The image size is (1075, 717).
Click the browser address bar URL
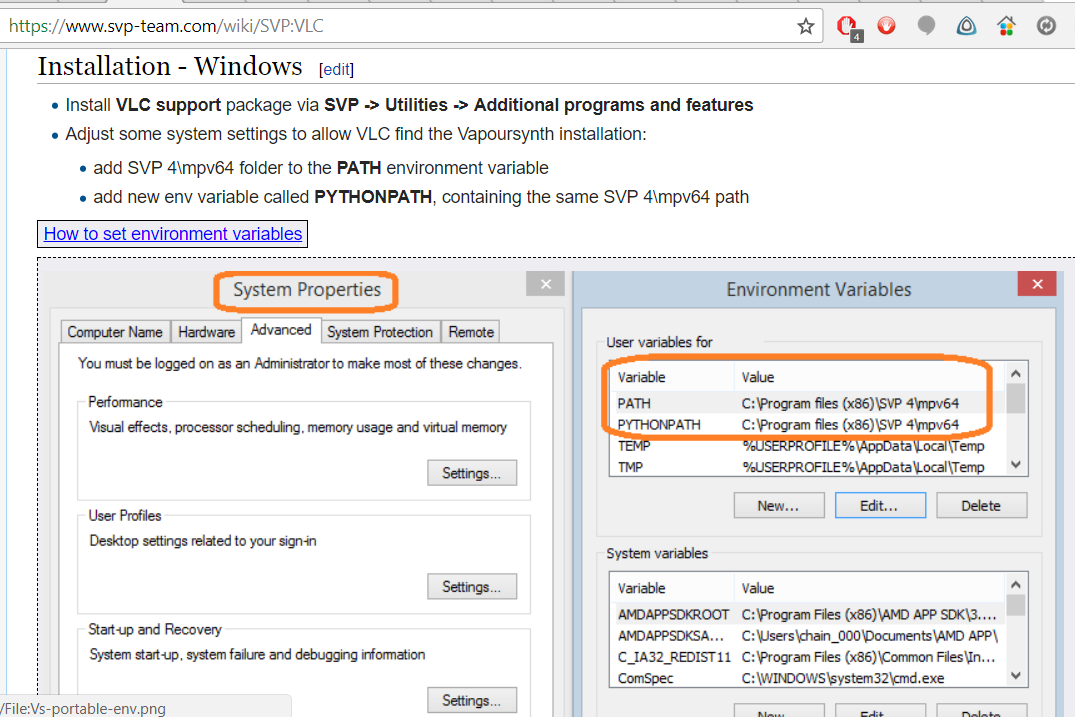[x=300, y=26]
